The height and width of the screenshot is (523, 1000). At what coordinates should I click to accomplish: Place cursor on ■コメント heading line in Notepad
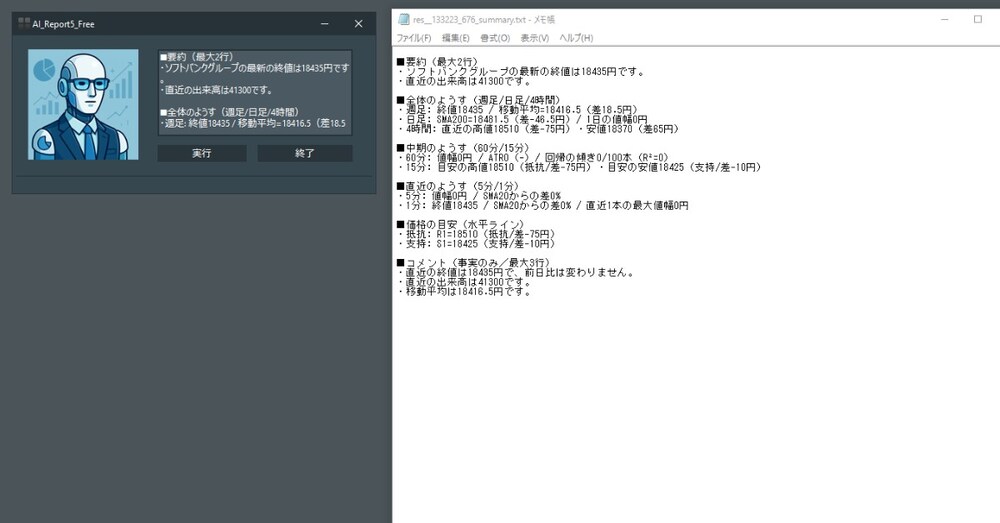473,263
